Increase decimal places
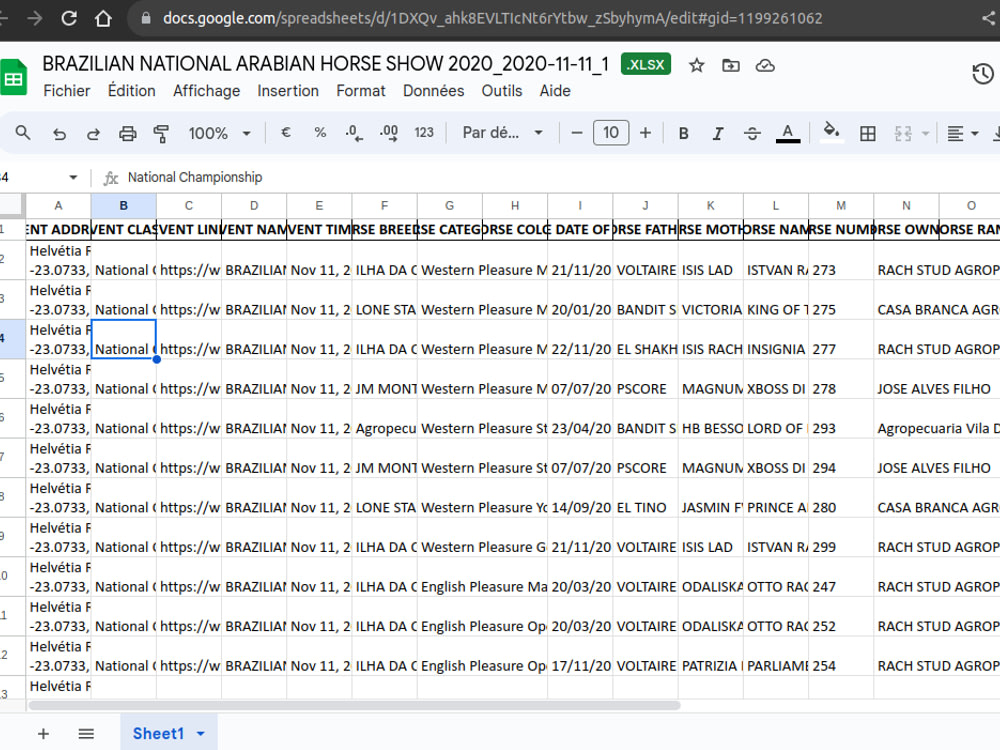This screenshot has height=750, width=1000. pos(389,133)
